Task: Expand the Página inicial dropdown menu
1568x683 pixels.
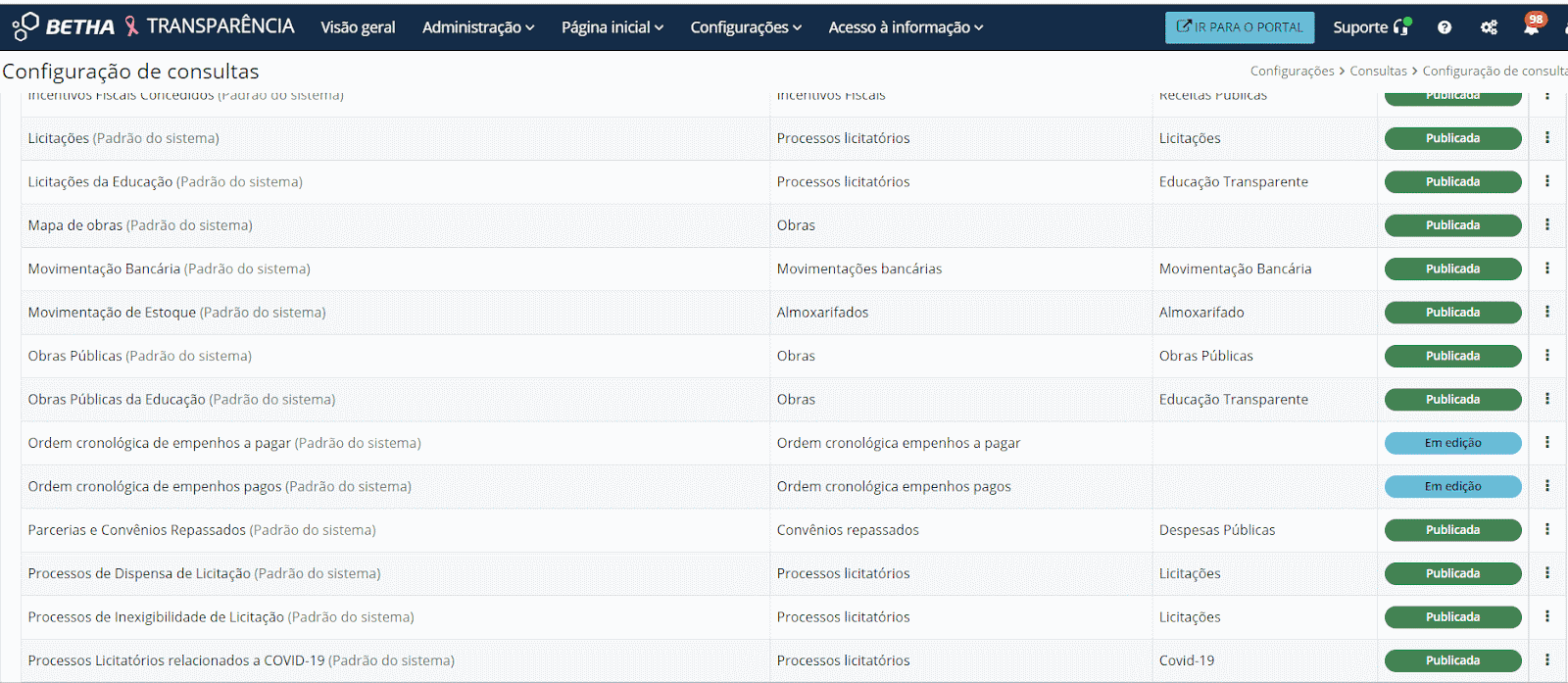Action: coord(612,27)
